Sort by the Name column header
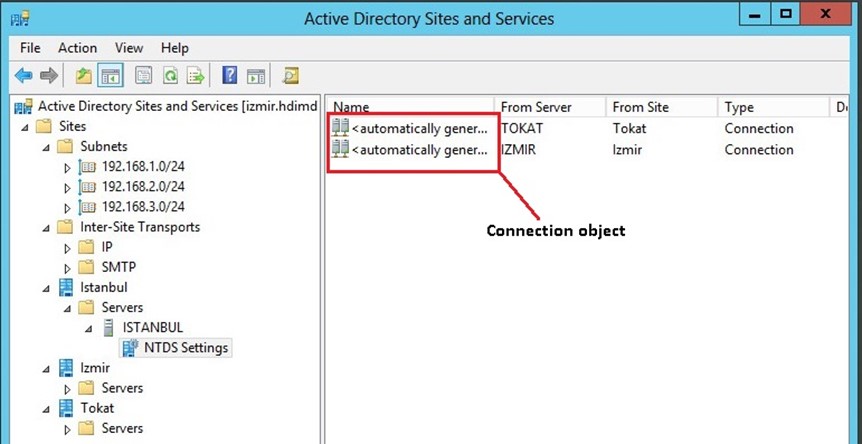This screenshot has width=862, height=444. tap(411, 107)
